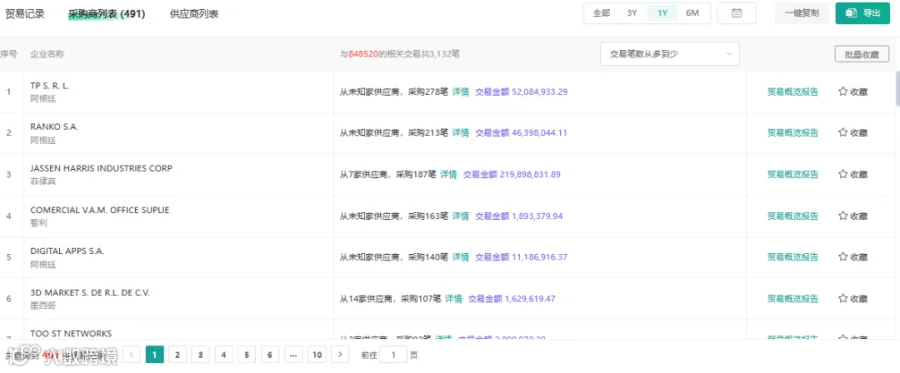Go to page 3 in pagination
Image resolution: width=900 pixels, height=373 pixels.
tap(200, 355)
